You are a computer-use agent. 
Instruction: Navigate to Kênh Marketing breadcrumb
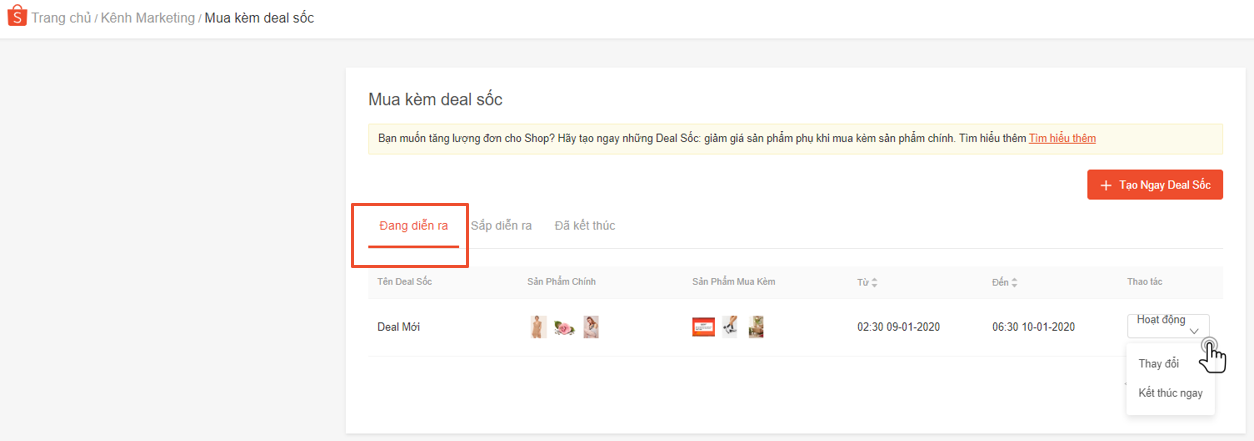147,18
